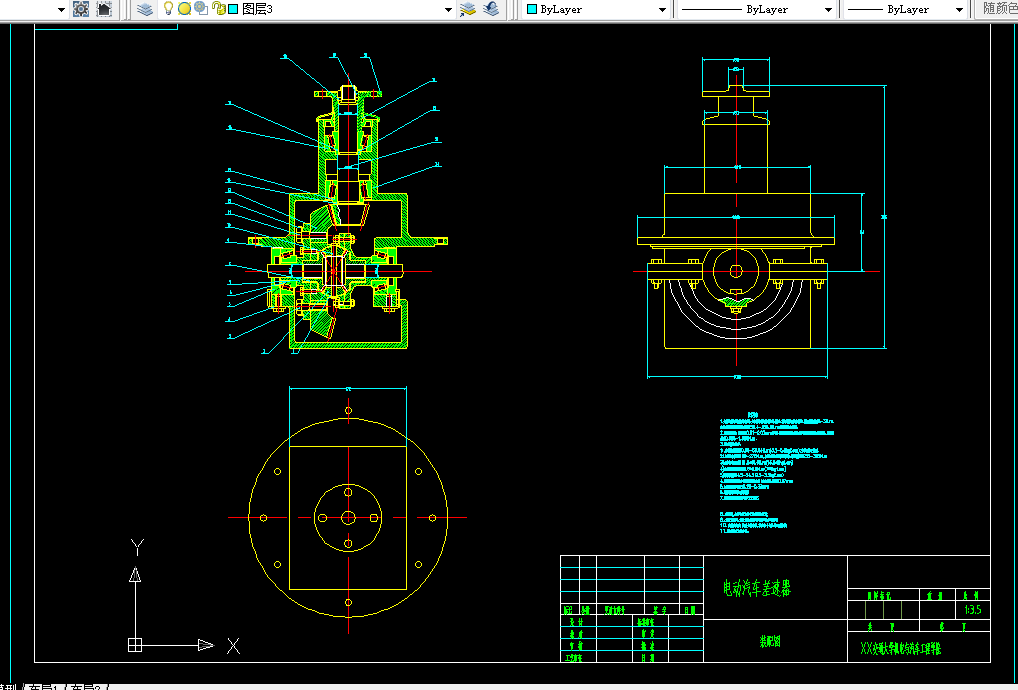Expand the workspace selector dropdown arrow
This screenshot has height=690, width=1018.
pos(62,10)
